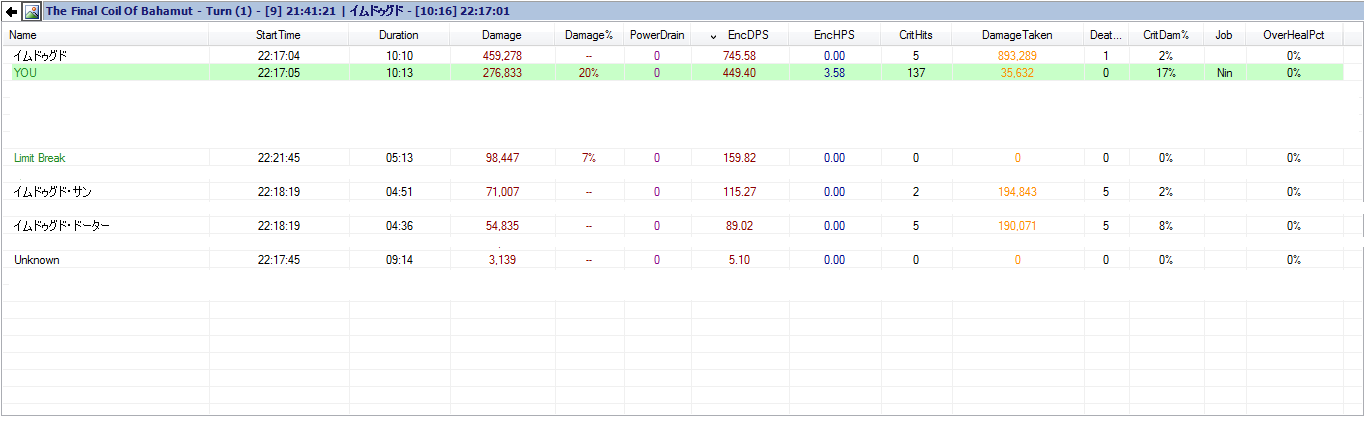Click the 7% Damage% value
This screenshot has height=421, width=1365.
[588, 158]
